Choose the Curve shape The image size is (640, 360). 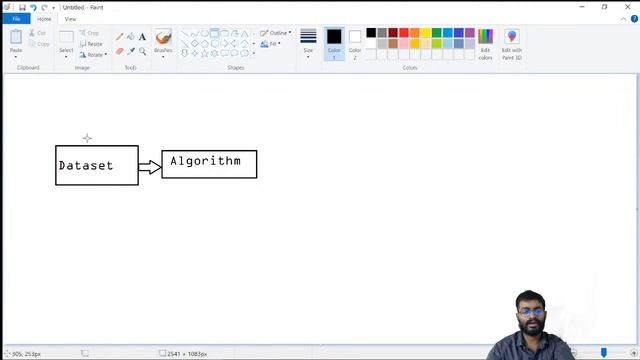(x=195, y=33)
